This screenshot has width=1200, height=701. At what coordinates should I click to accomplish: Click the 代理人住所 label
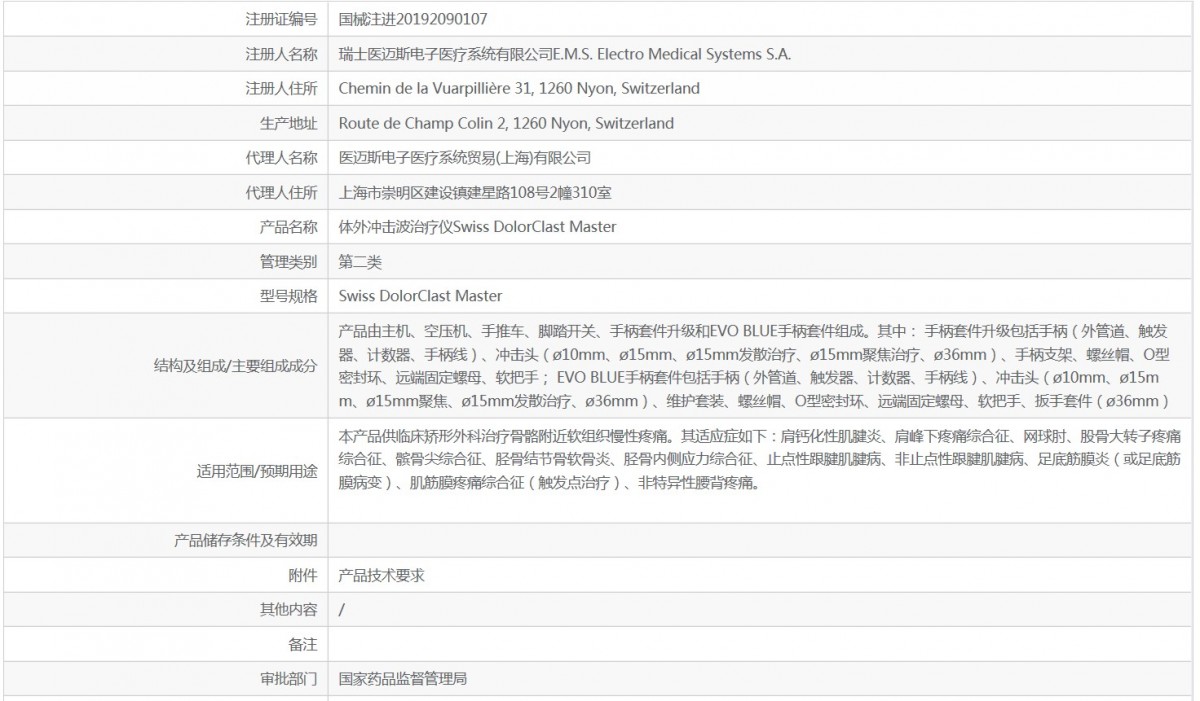[281, 192]
